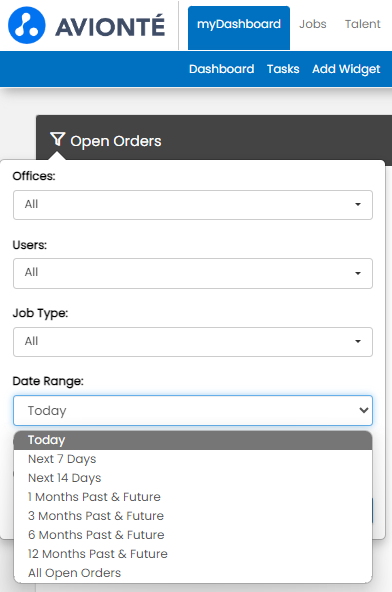
Task: Choose 12 Months Past & Future
Action: pyautogui.click(x=193, y=554)
